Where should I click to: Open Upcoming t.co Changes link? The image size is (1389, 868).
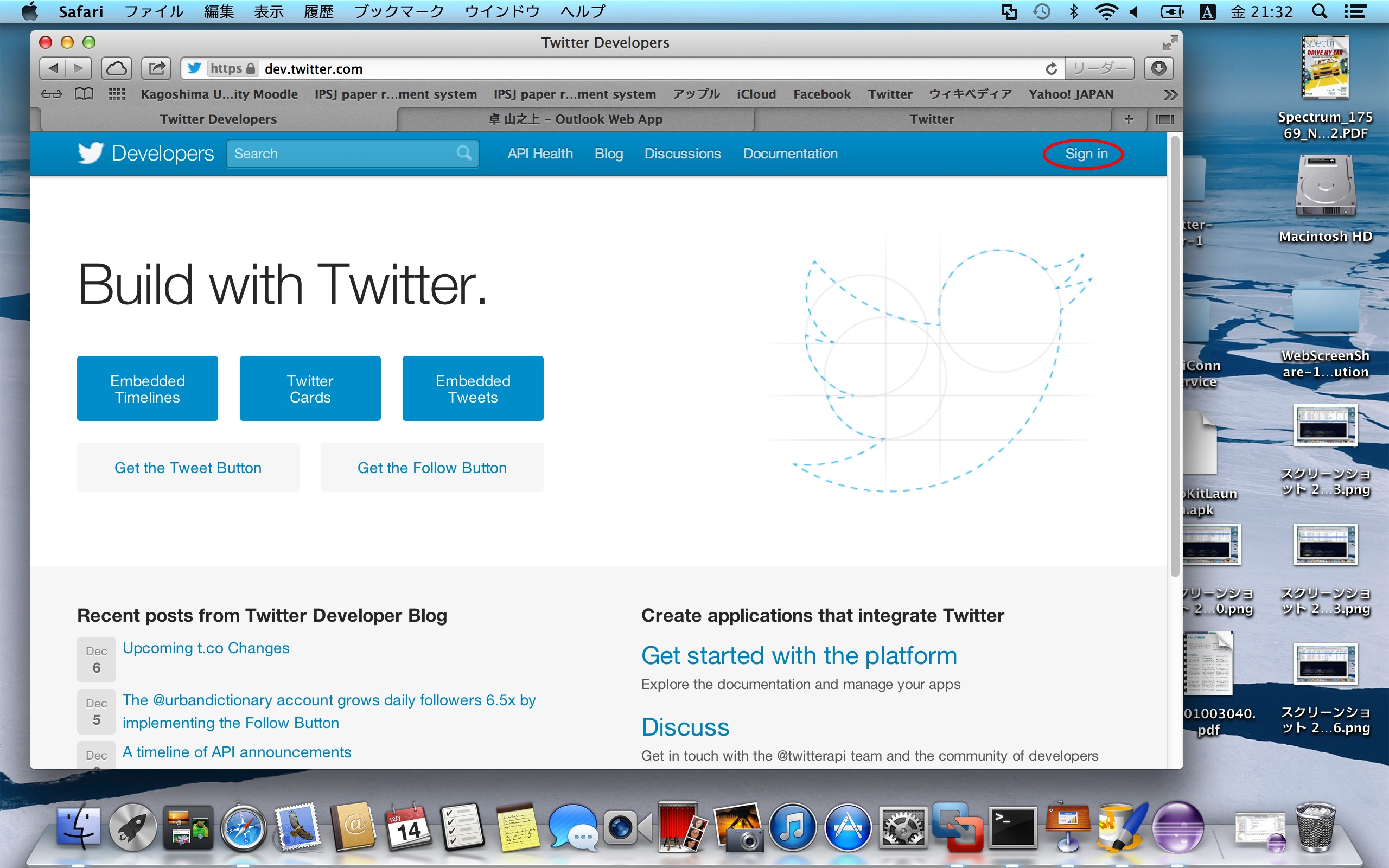click(x=206, y=648)
